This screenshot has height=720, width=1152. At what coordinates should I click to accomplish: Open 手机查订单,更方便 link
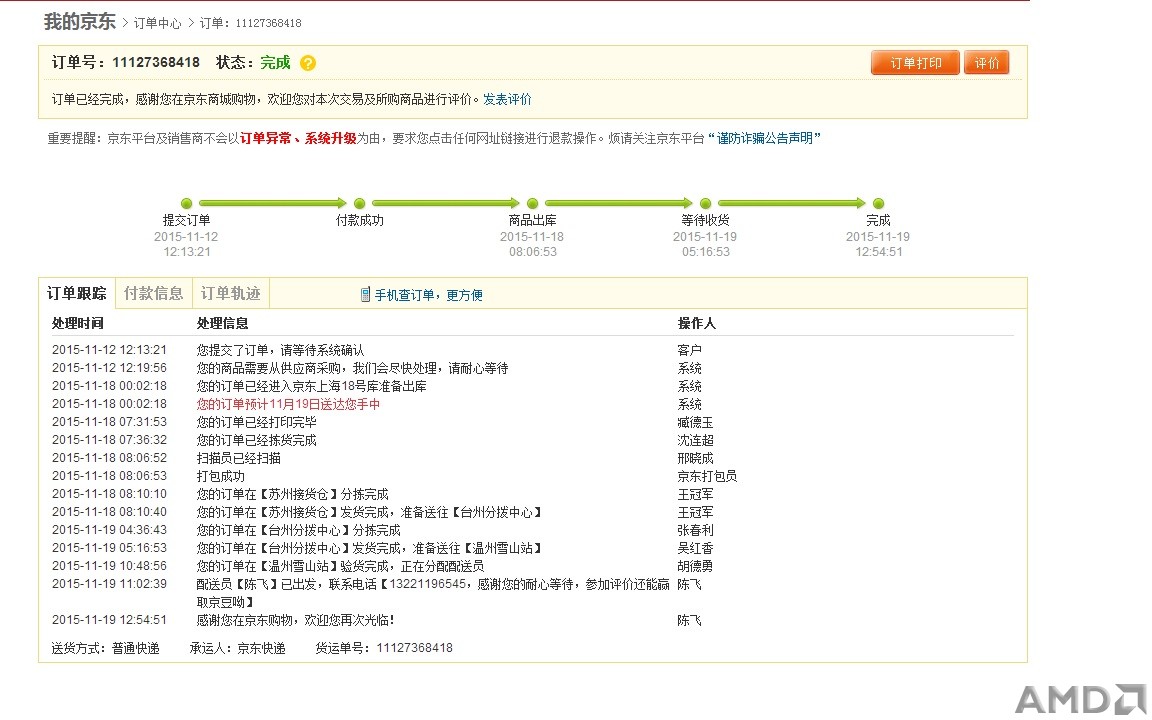428,295
